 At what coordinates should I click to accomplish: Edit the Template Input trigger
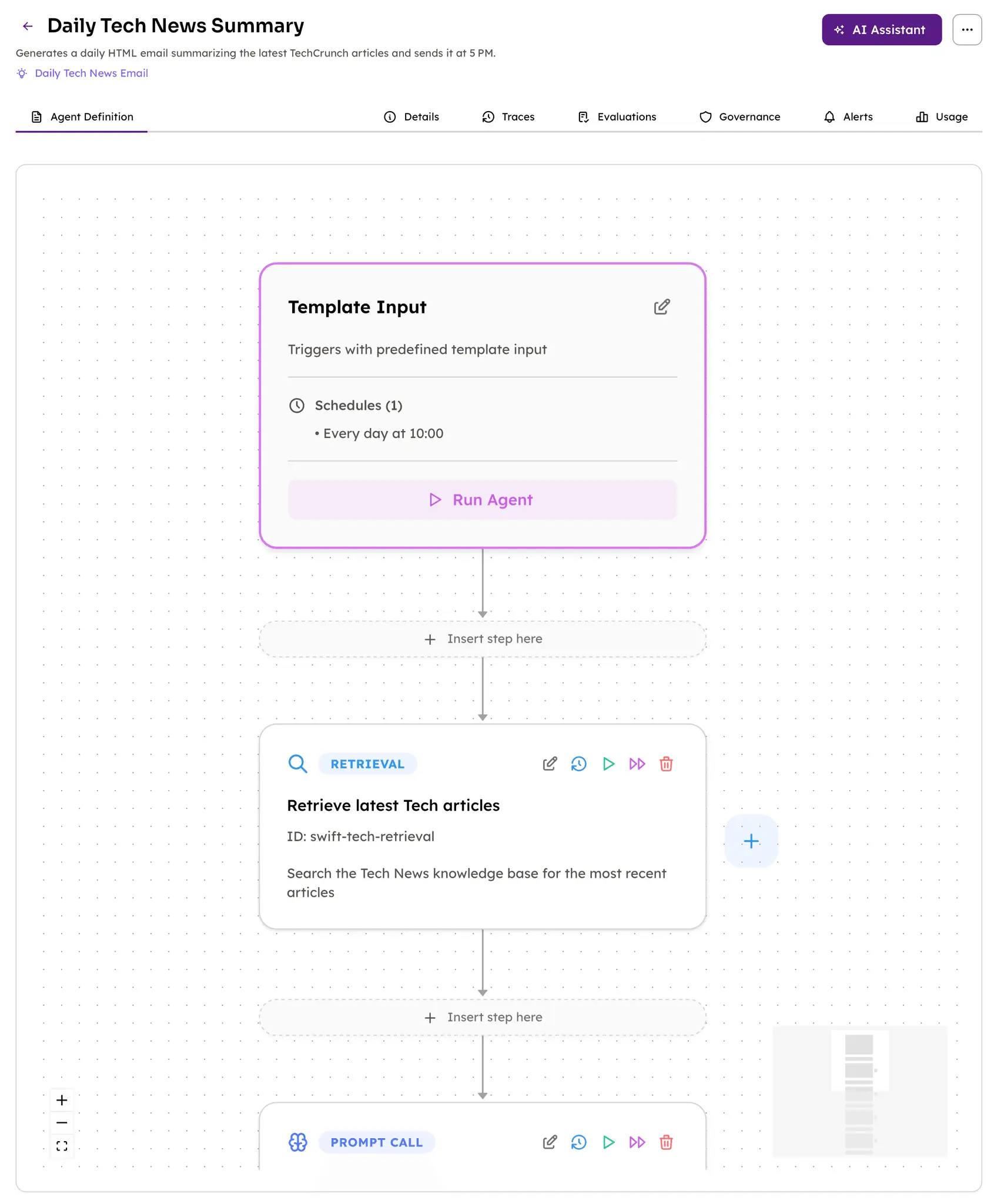[662, 307]
